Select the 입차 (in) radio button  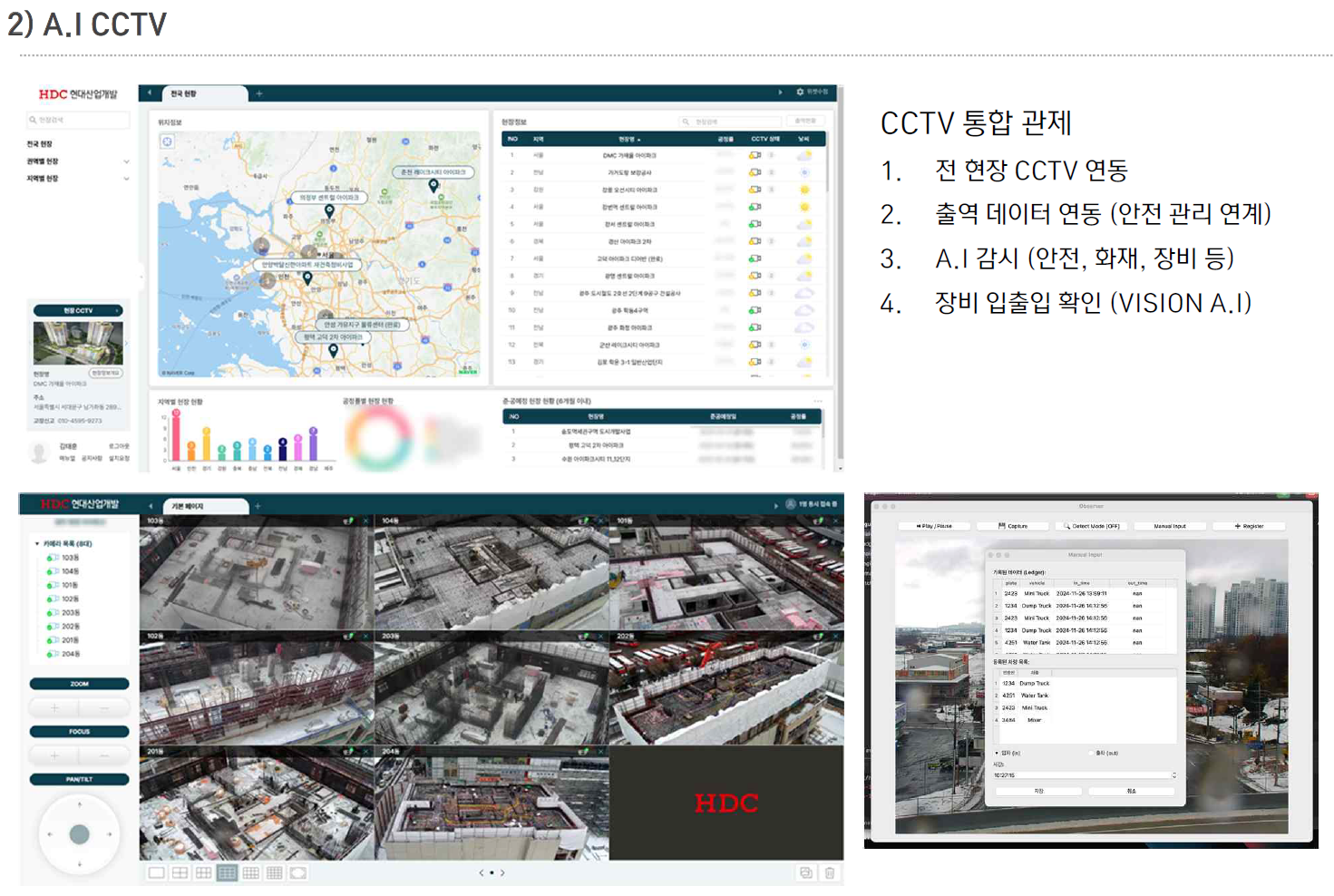tap(998, 753)
